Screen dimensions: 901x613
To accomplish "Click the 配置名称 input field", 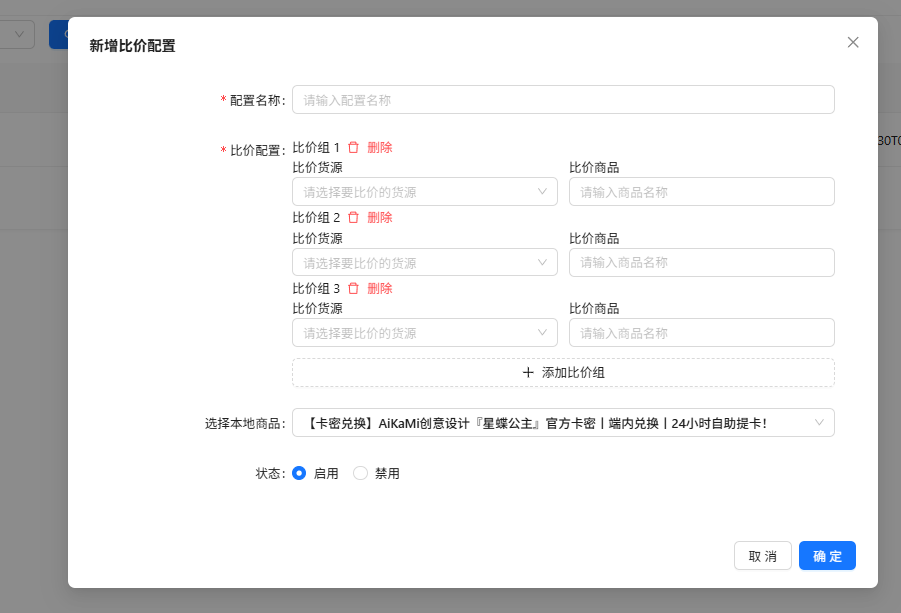I will [x=563, y=100].
